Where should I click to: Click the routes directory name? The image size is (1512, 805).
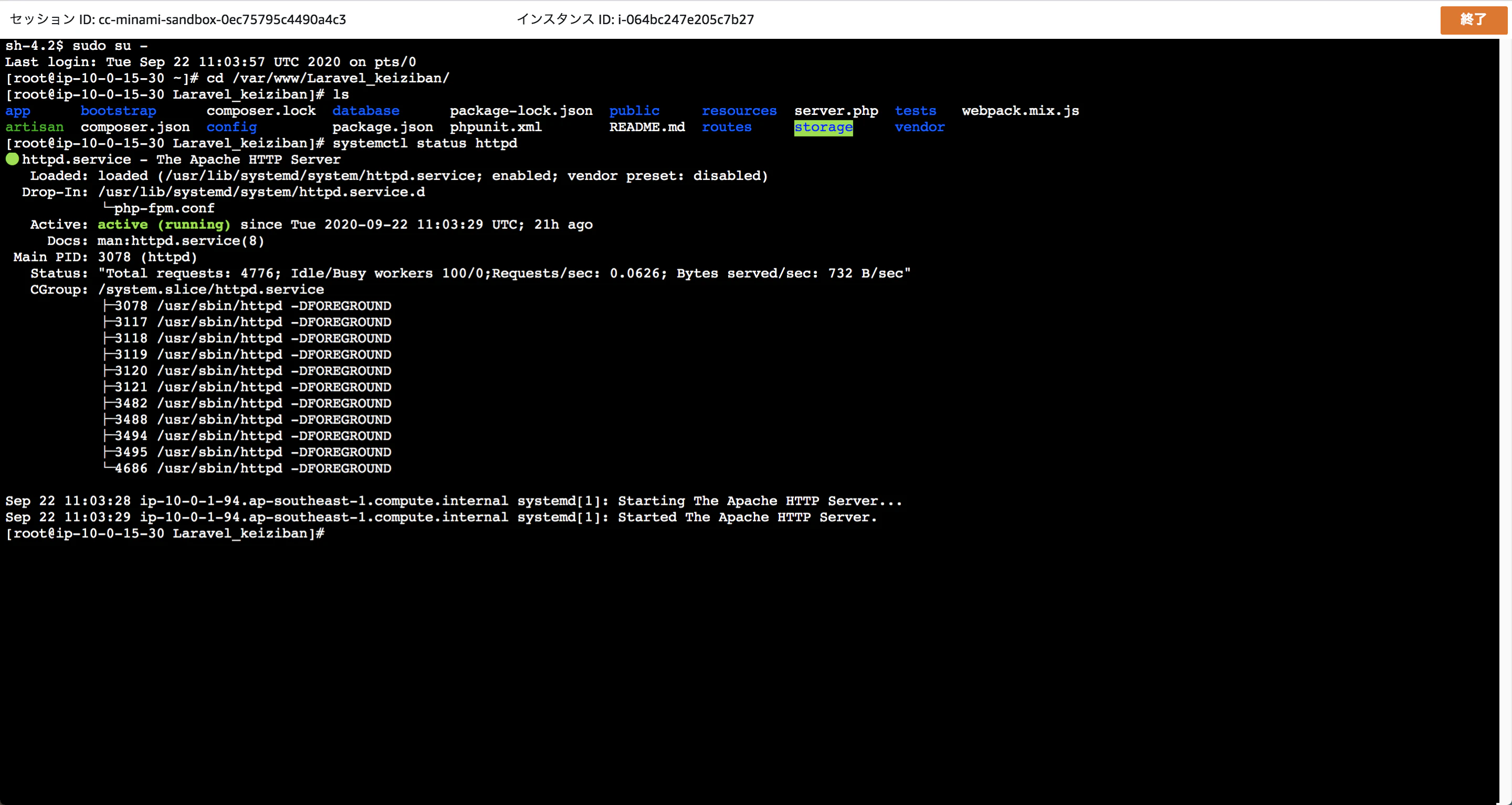click(x=727, y=128)
